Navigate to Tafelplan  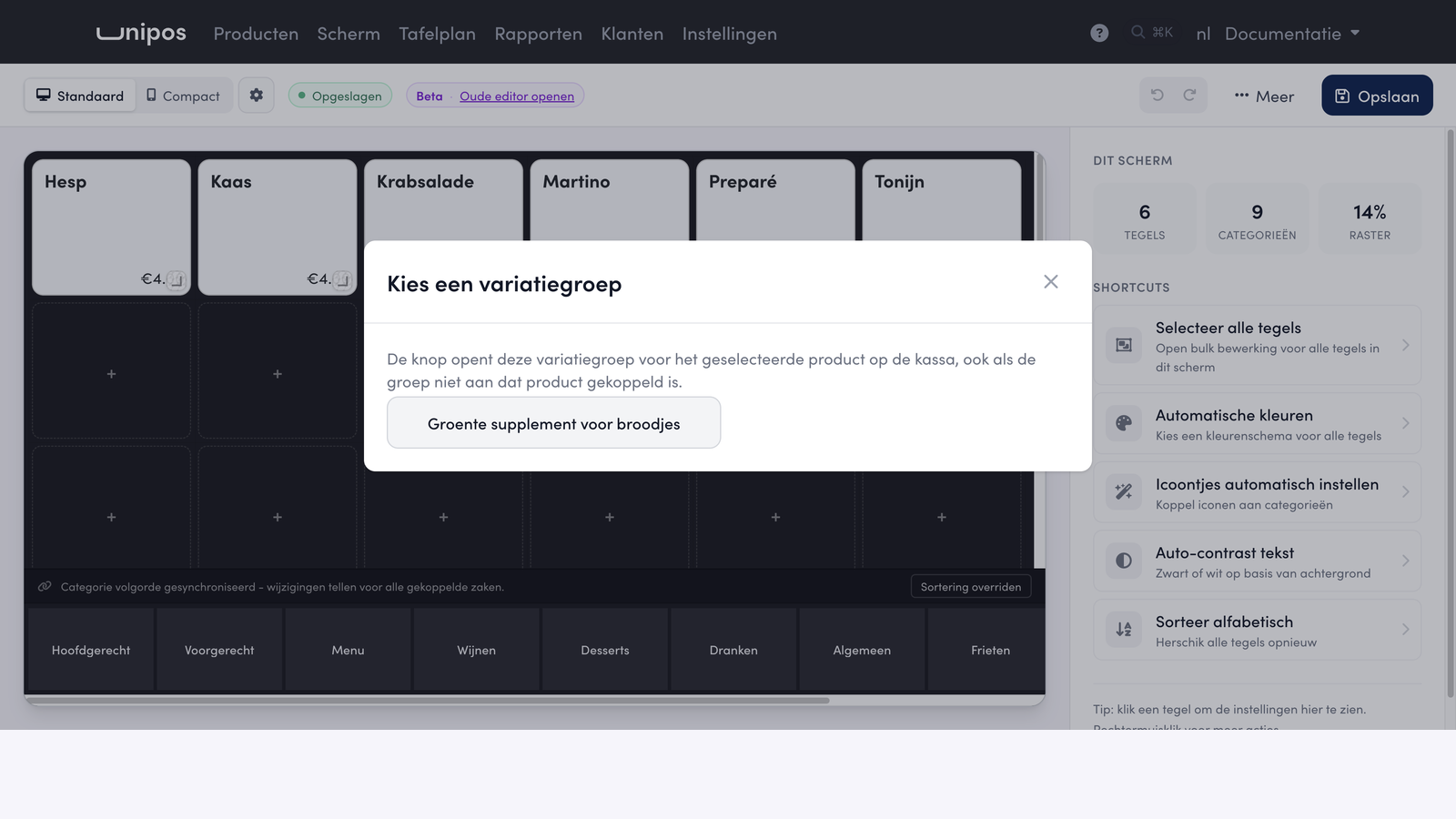tap(437, 34)
